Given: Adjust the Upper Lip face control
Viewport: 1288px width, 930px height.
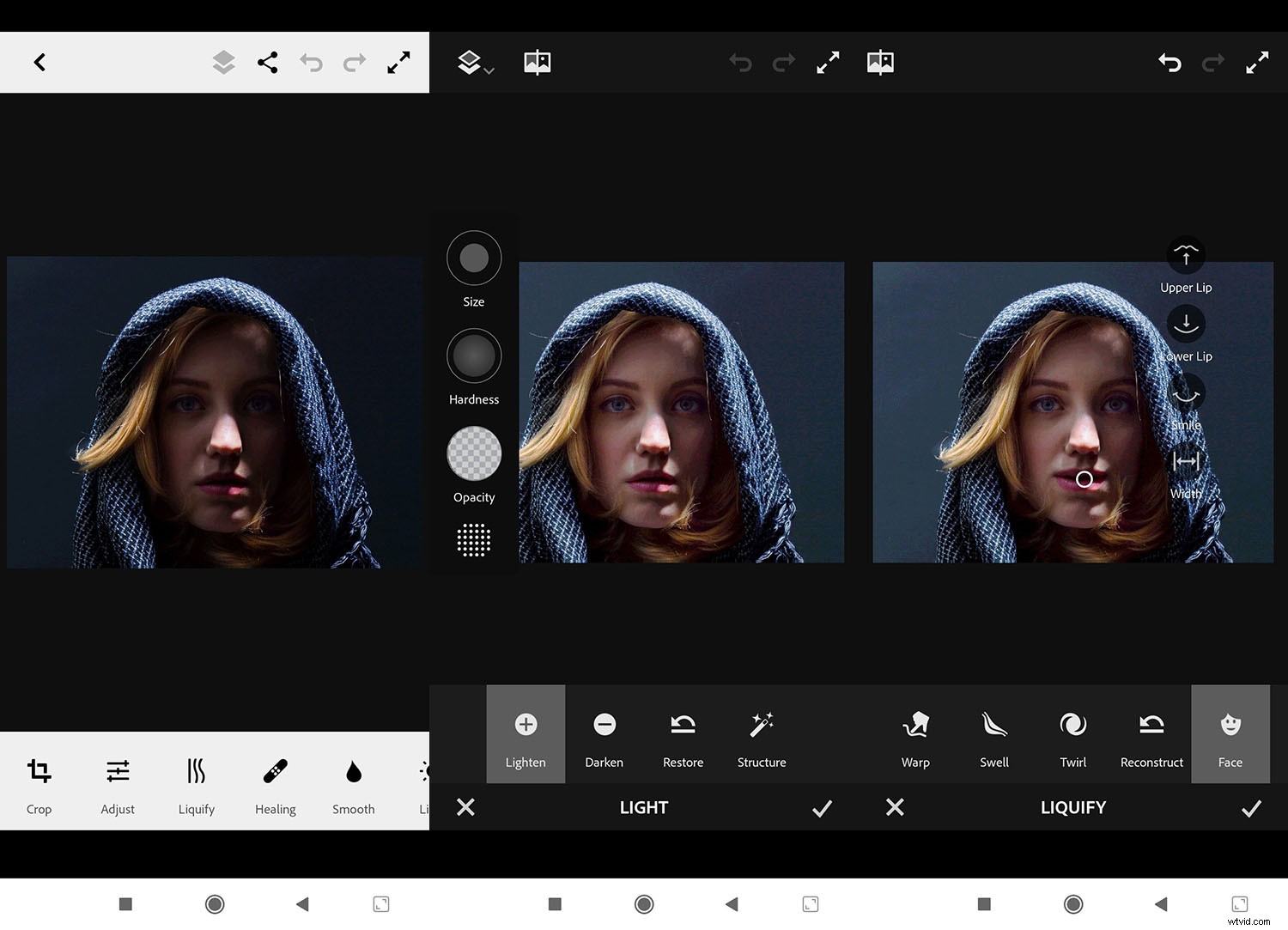Looking at the screenshot, I should 1186,253.
